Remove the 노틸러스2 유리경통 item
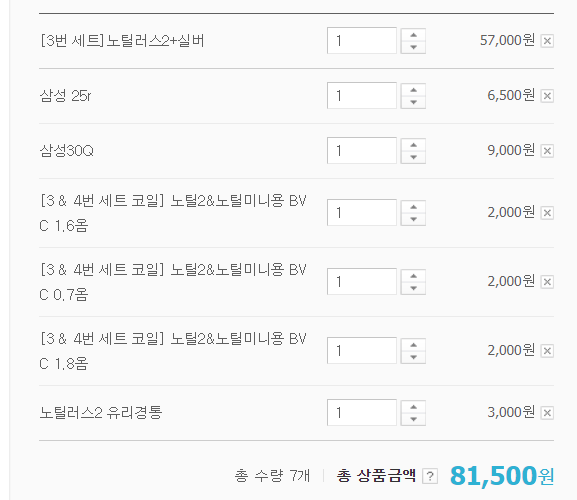The height and width of the screenshot is (500, 577). click(547, 413)
